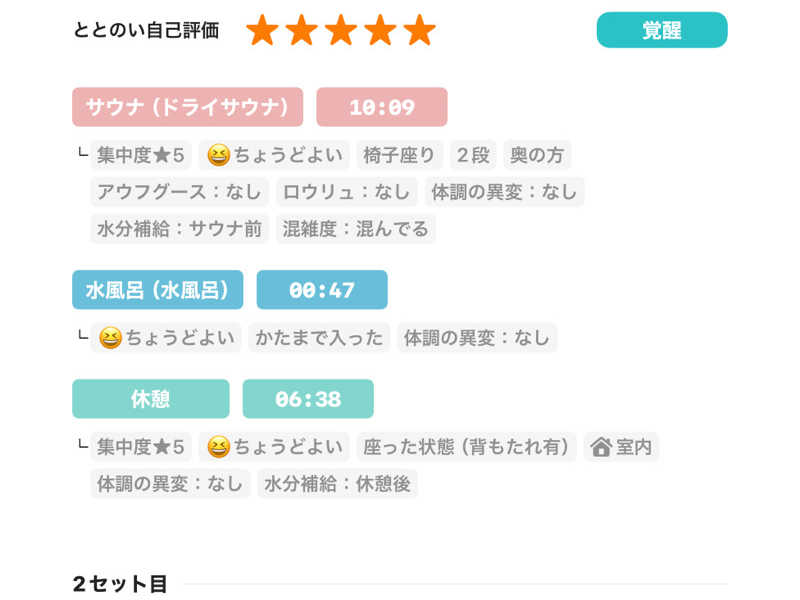Click the 10:09 sauna time badge

381,107
